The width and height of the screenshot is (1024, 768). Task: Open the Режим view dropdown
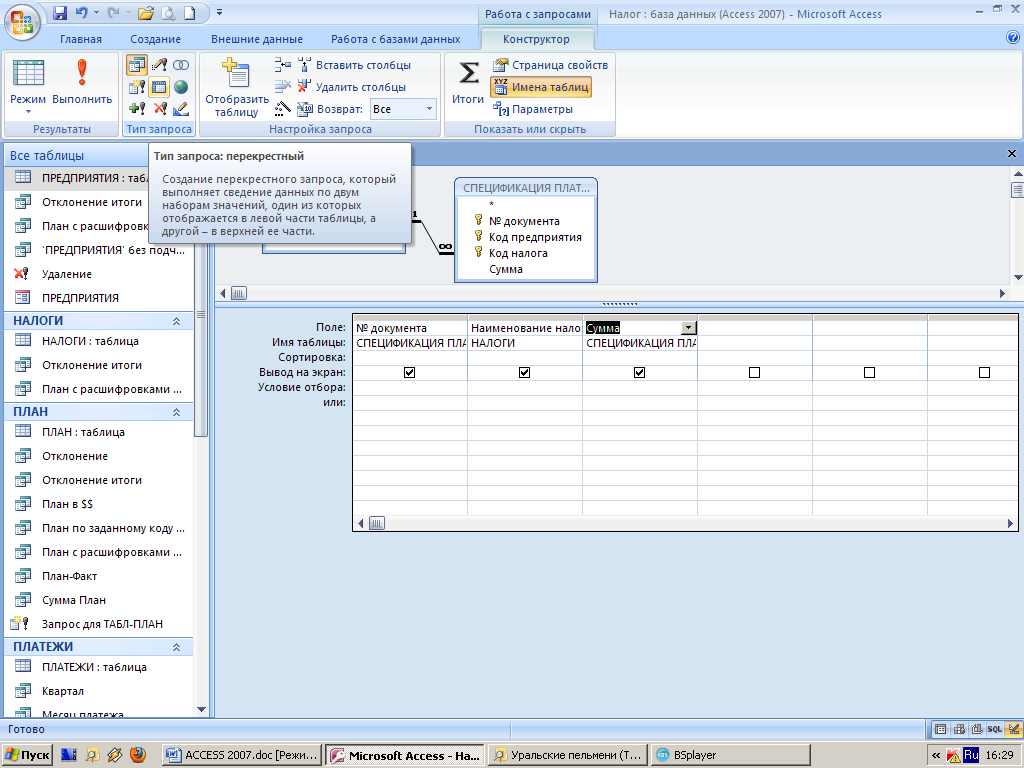pos(28,111)
